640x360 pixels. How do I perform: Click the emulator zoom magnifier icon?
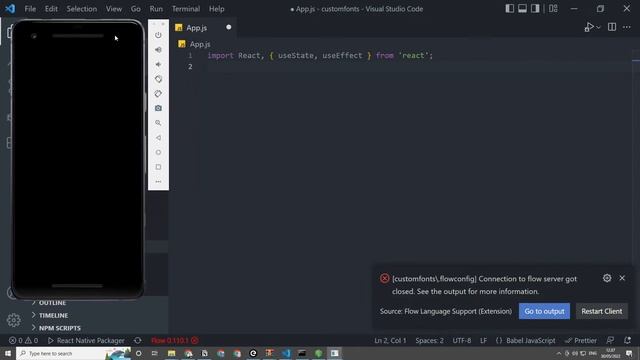click(x=158, y=123)
